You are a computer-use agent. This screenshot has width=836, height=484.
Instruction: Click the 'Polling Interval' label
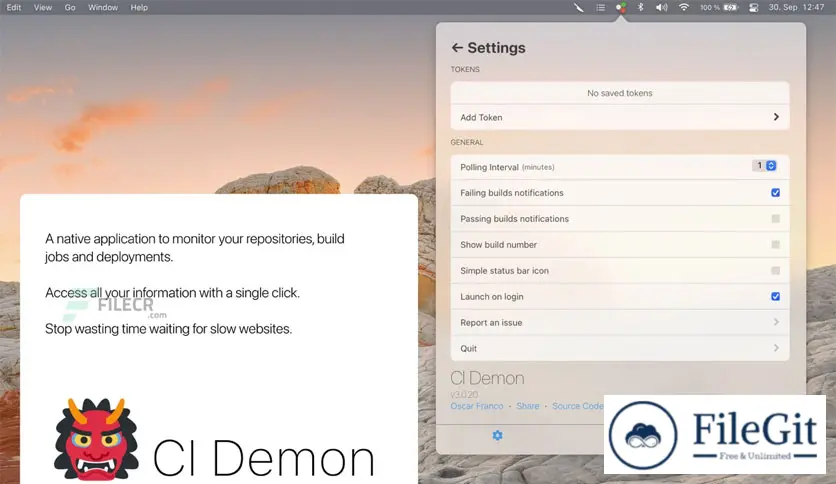tap(489, 167)
